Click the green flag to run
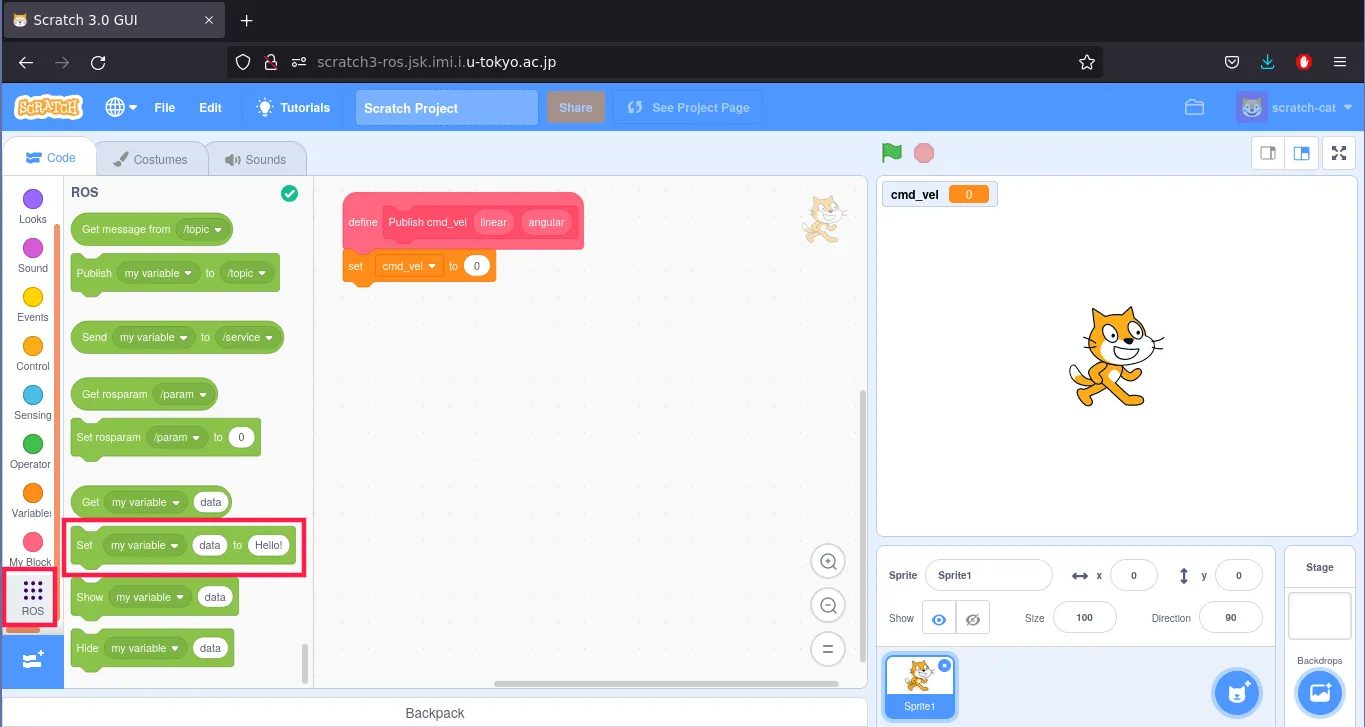This screenshot has height=727, width=1365. coord(891,153)
